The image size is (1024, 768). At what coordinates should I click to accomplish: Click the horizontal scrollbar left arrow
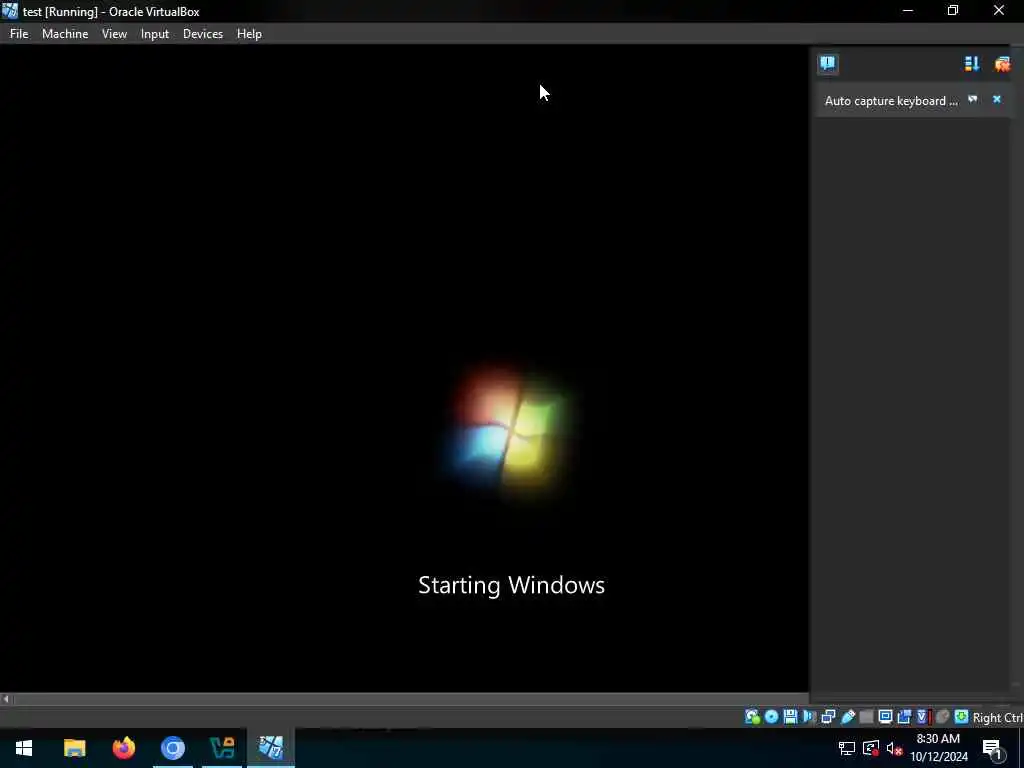tap(6, 699)
